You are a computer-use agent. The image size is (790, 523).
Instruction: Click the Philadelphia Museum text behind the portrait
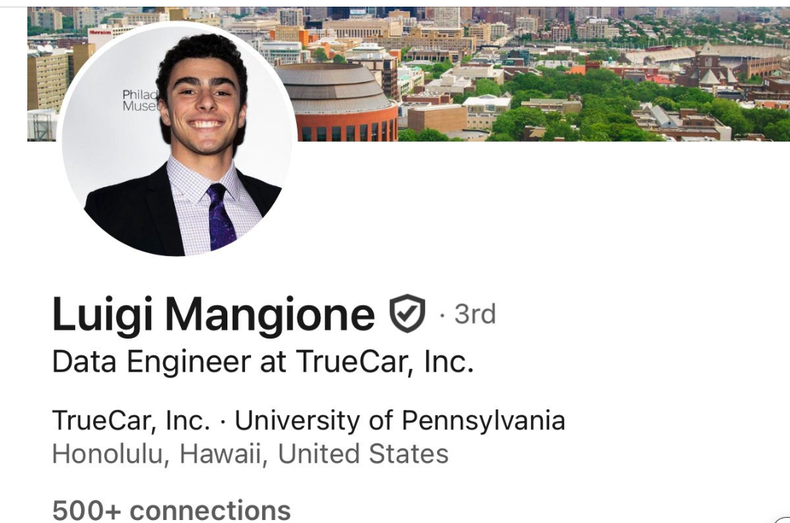pos(140,100)
